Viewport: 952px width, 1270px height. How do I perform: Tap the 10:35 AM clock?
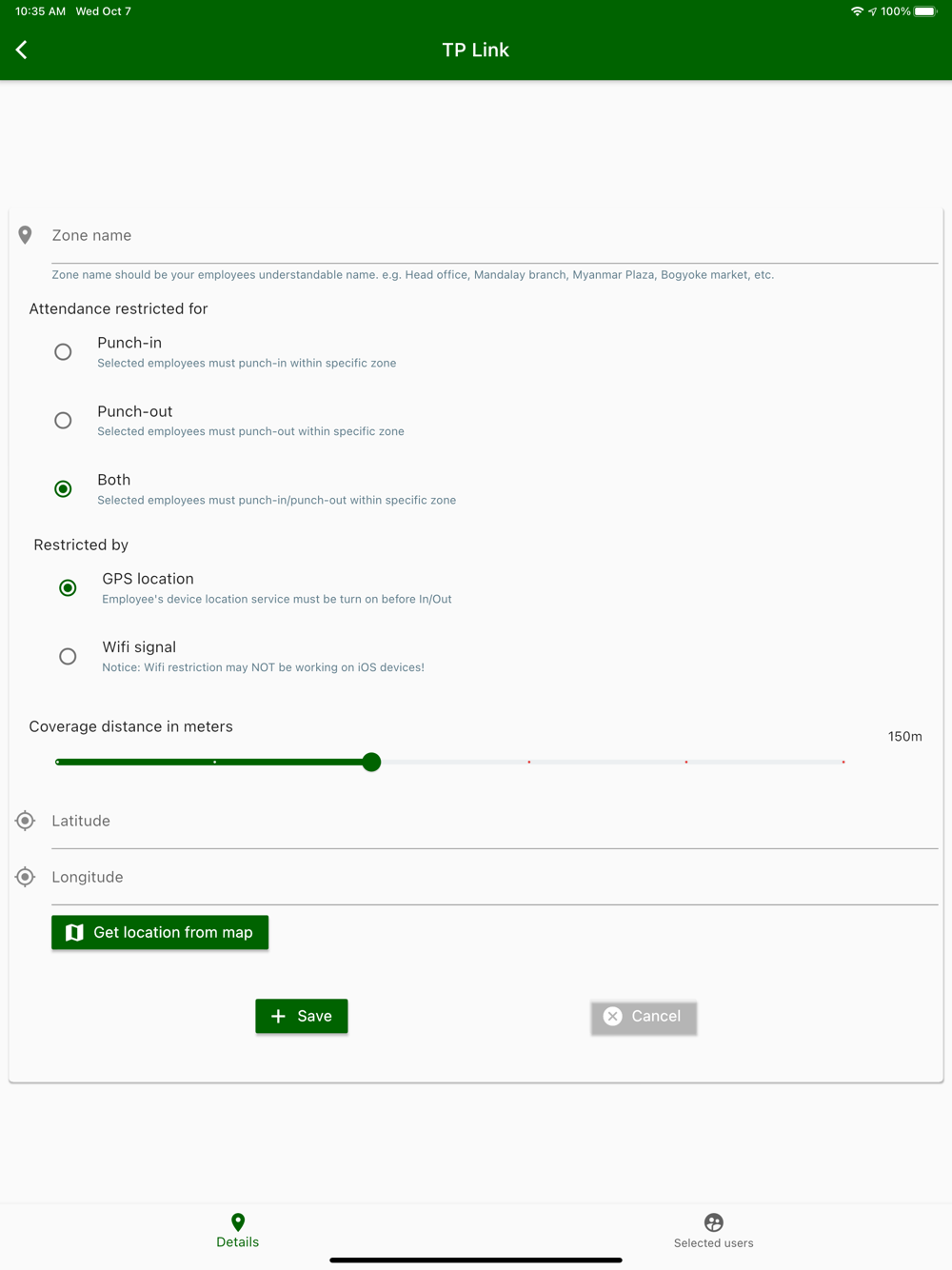pyautogui.click(x=40, y=11)
